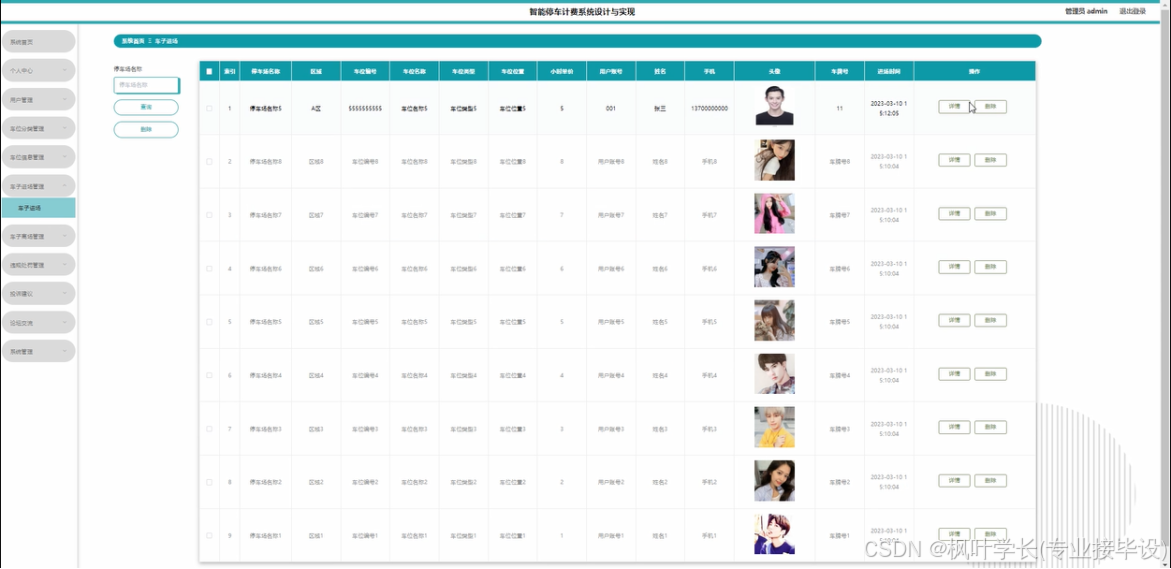The width and height of the screenshot is (1171, 569).
Task: Expand the 车位分类管理 sidebar chevron
Action: point(64,128)
